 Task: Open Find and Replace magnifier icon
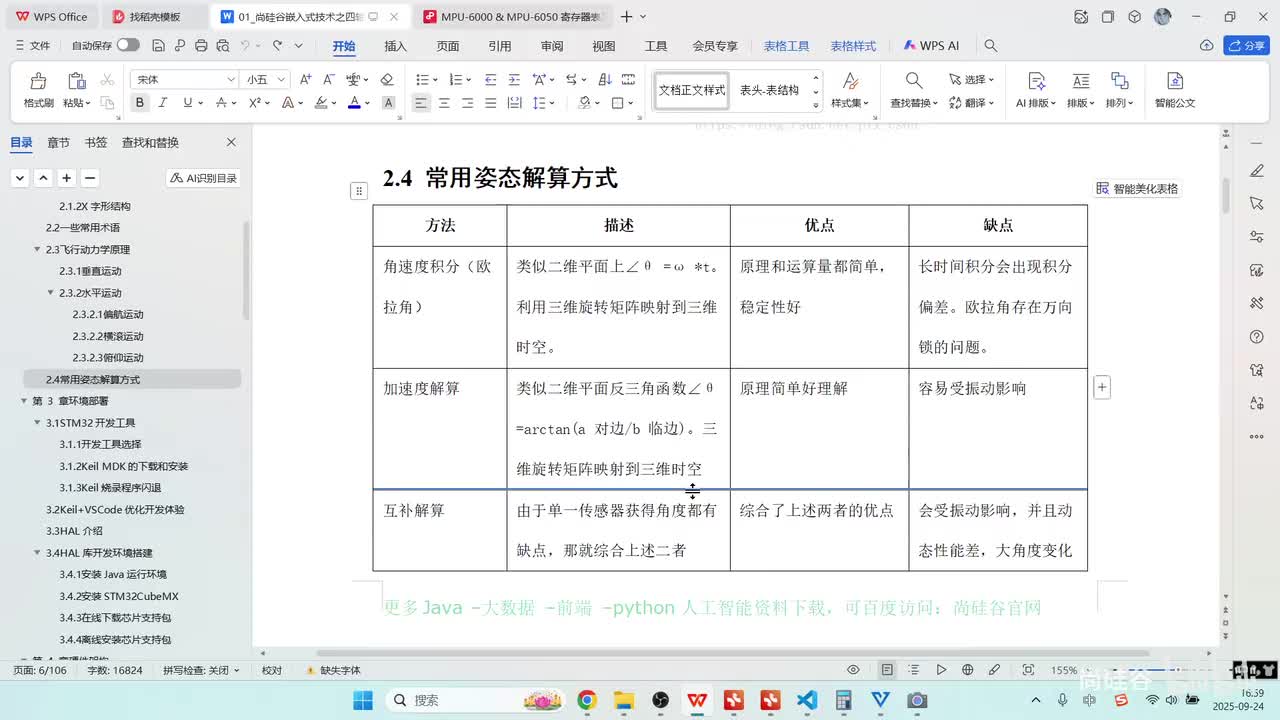click(x=914, y=80)
